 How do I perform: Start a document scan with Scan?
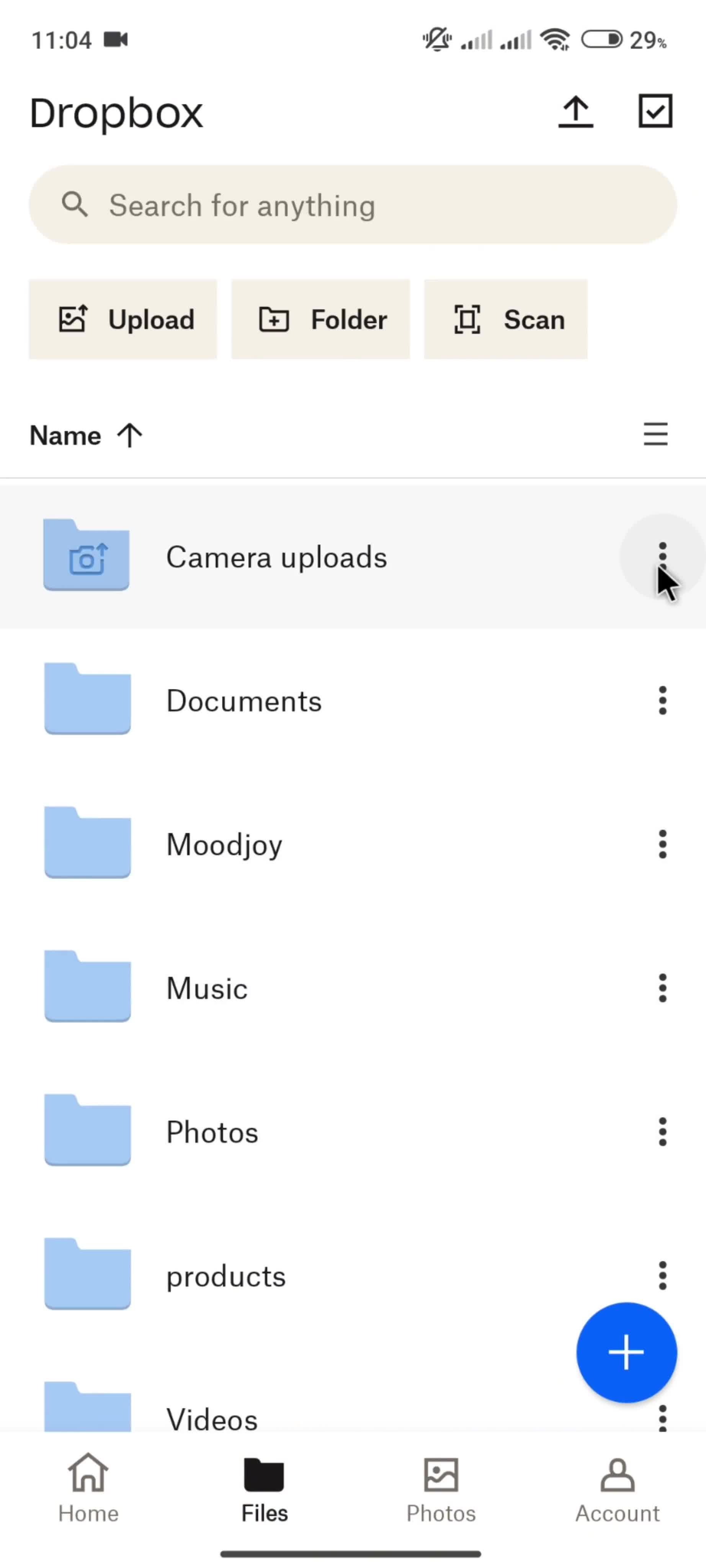tap(506, 320)
